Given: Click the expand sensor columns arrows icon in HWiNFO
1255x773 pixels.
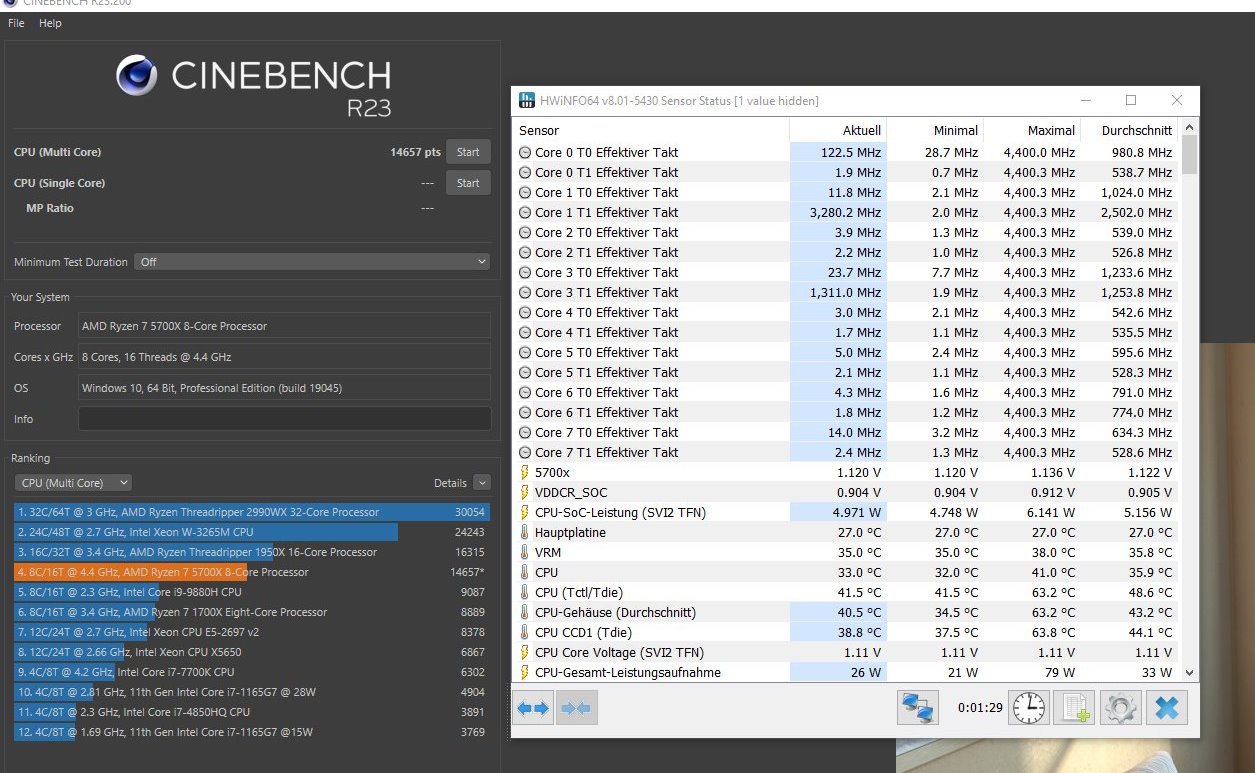Looking at the screenshot, I should click(533, 708).
